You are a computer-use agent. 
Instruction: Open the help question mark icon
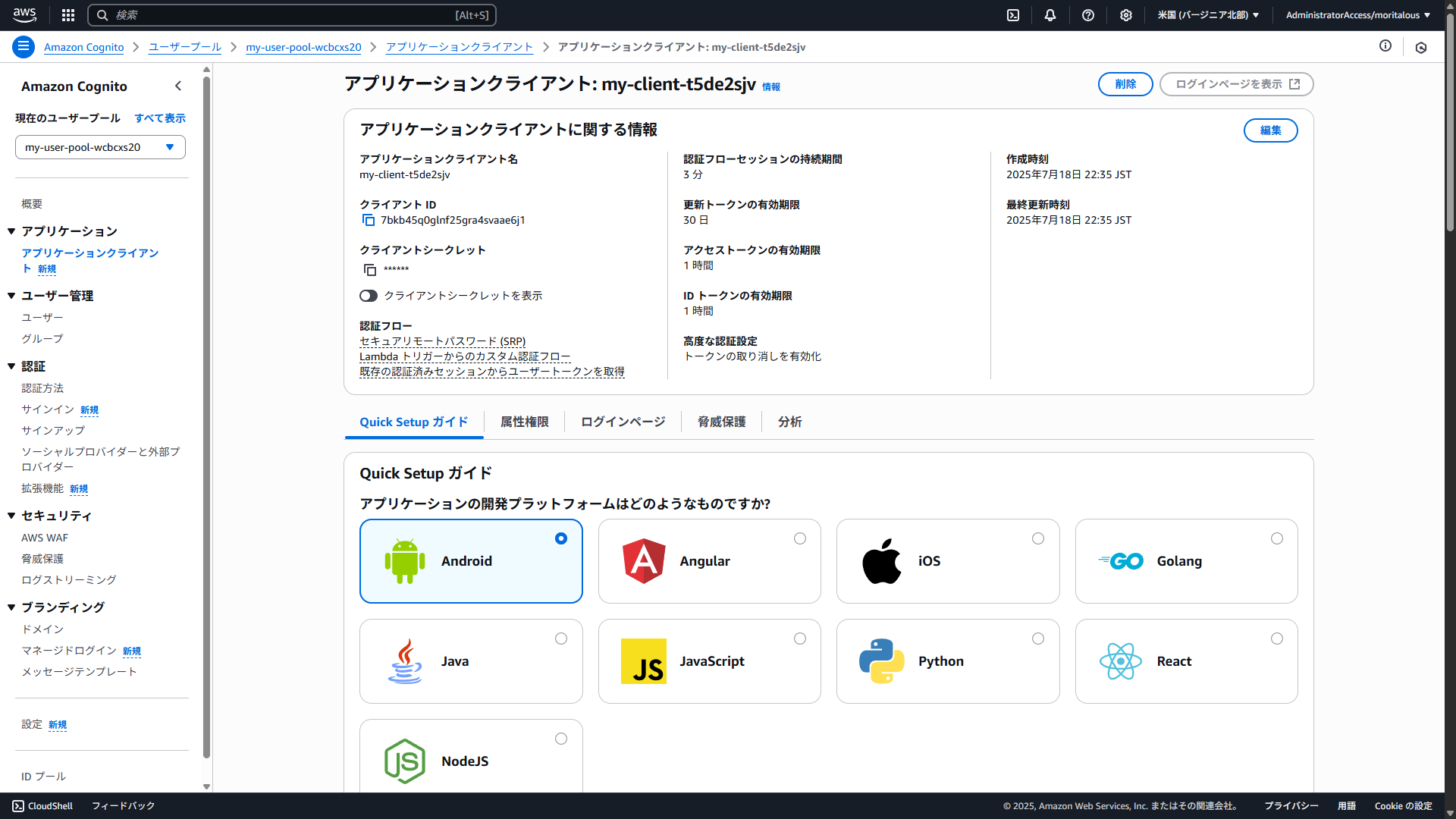(x=1088, y=15)
